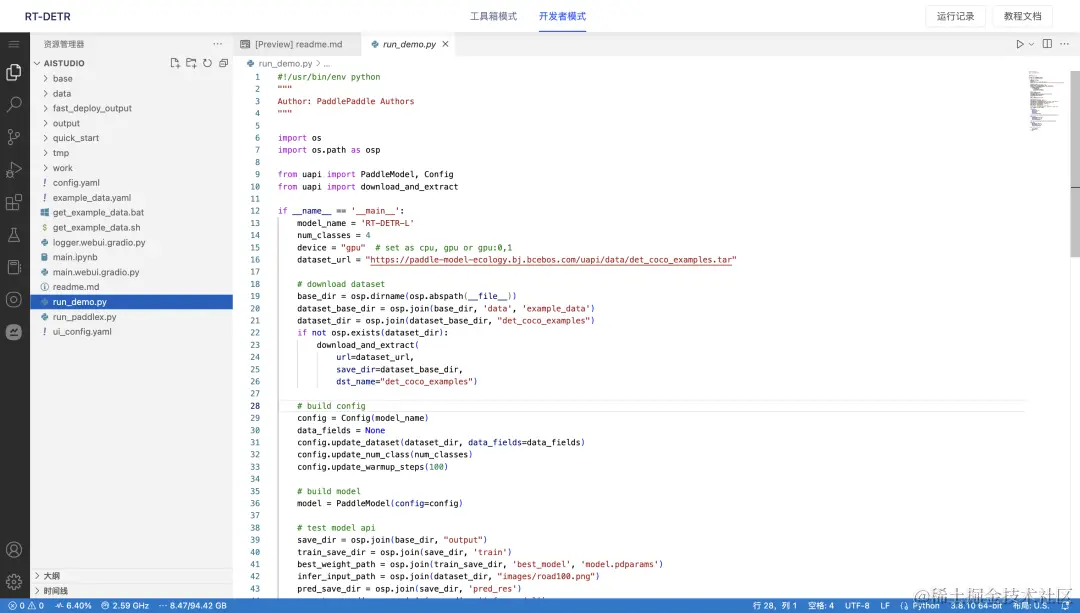The width and height of the screenshot is (1080, 613).
Task: Open the dark chart icon in activity bar
Action: 14,332
